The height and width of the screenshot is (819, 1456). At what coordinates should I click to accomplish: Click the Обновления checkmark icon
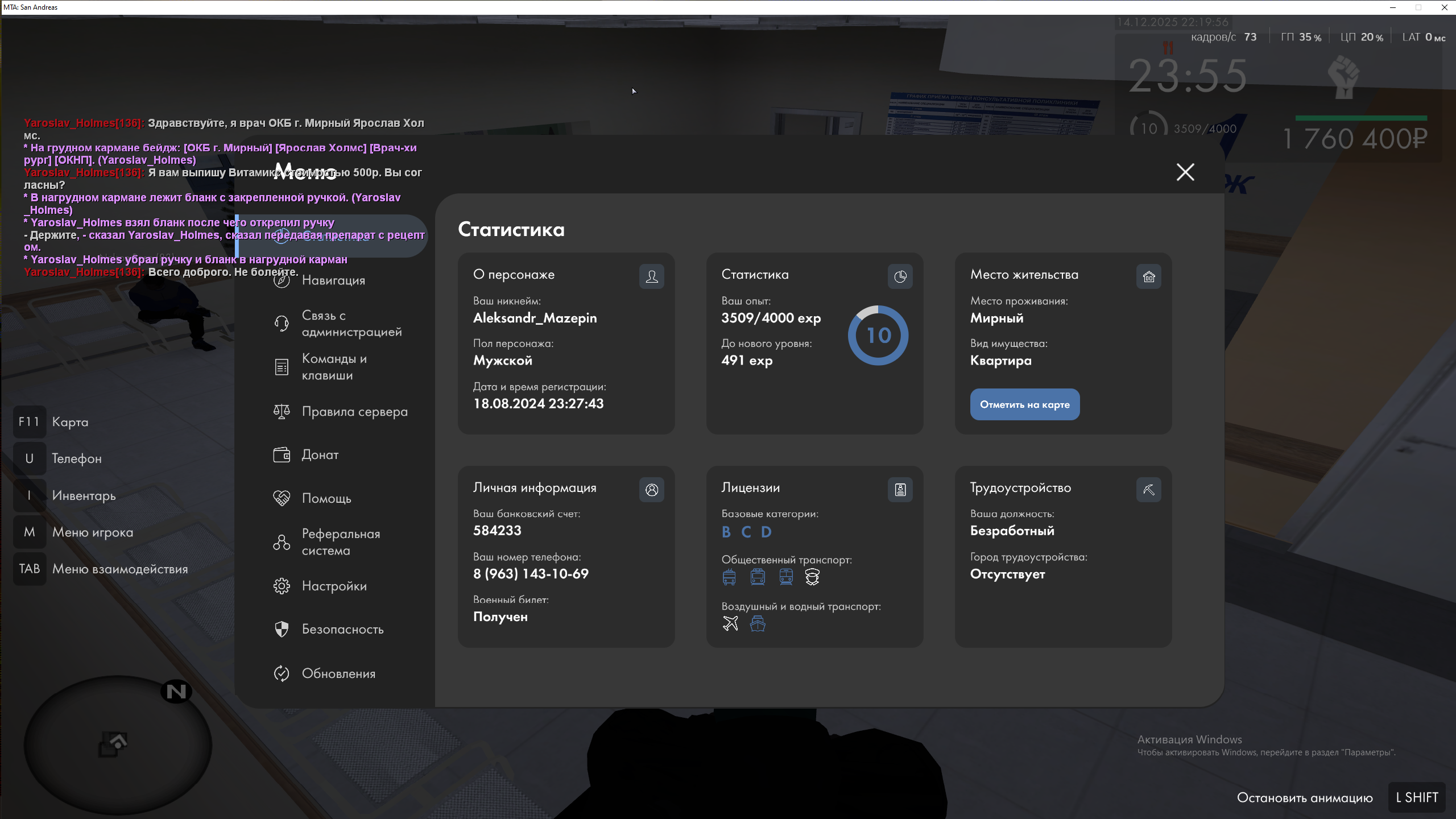282,673
